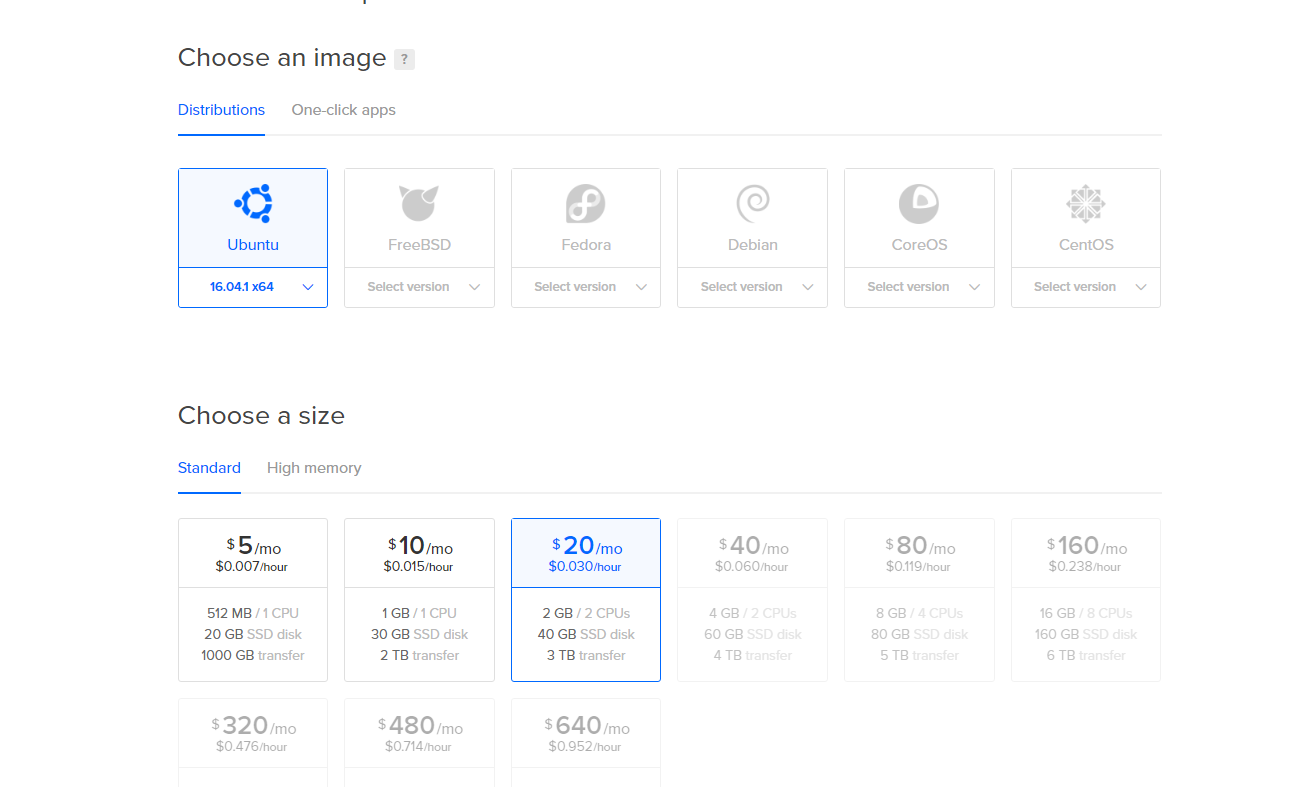The width and height of the screenshot is (1303, 787).
Task: Switch to the Distributions tab
Action: coord(221,110)
